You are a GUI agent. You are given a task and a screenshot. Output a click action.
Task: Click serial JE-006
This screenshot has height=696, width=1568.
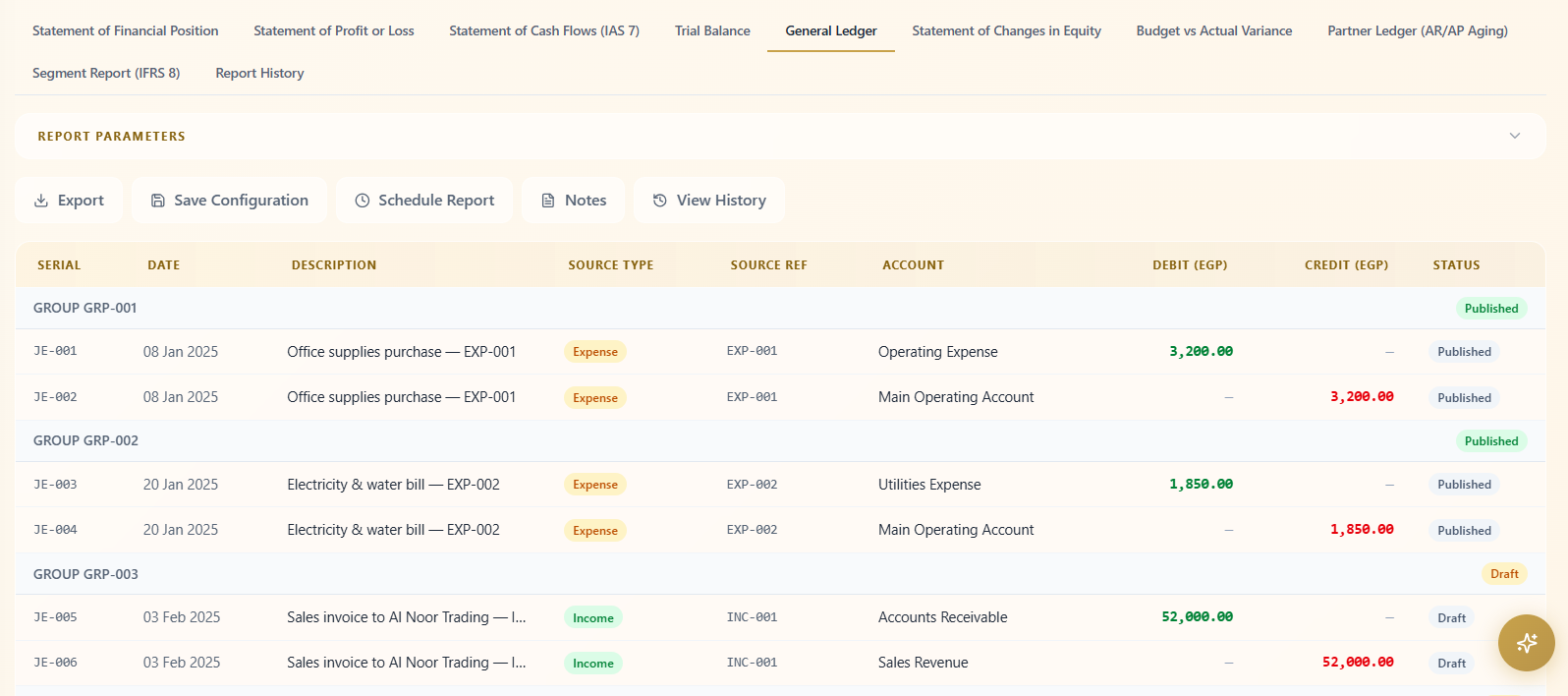[55, 663]
